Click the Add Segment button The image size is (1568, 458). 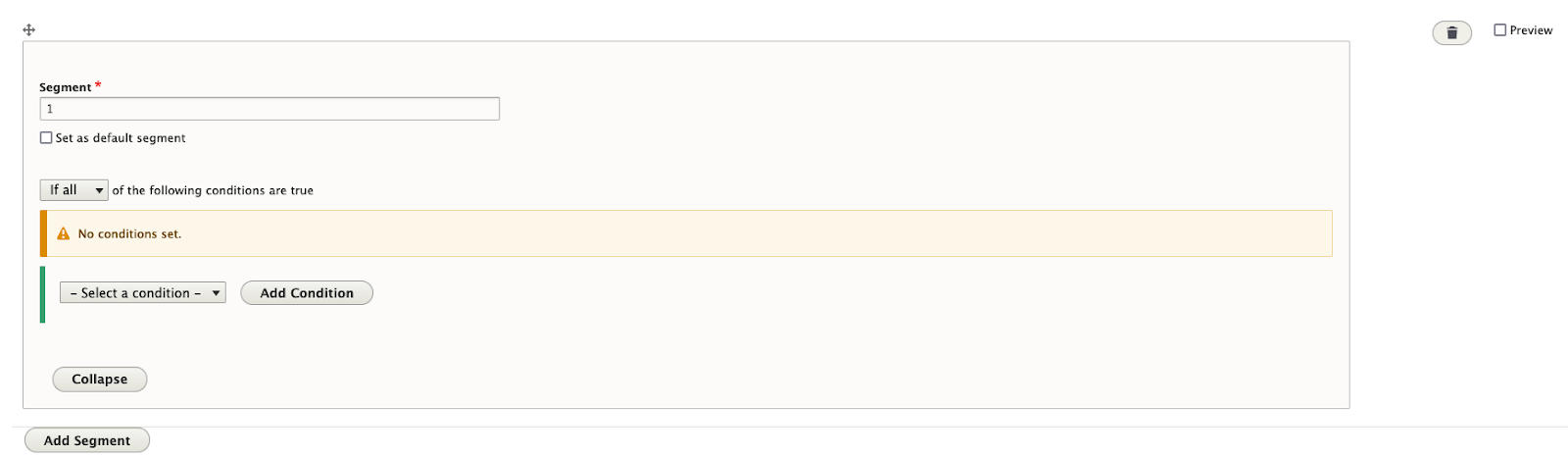coord(86,440)
